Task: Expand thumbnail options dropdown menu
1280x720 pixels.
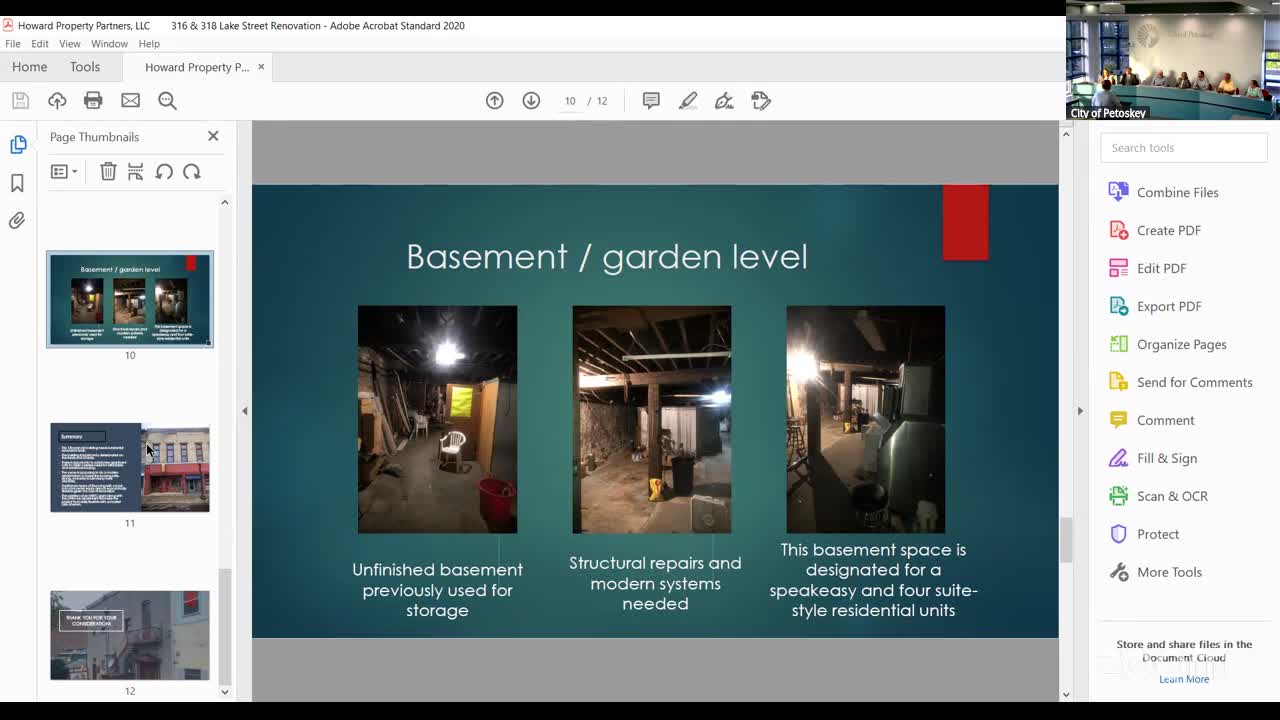Action: 64,172
